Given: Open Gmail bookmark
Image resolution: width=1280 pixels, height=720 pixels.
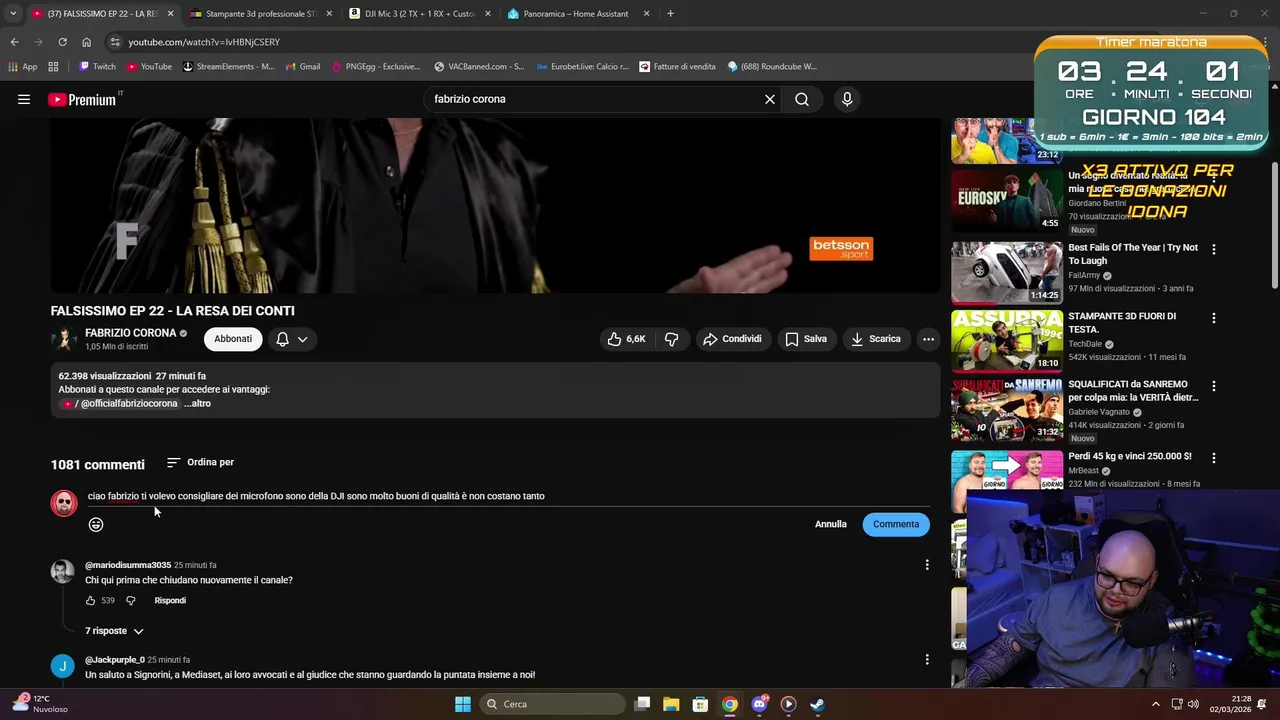Looking at the screenshot, I should [303, 67].
